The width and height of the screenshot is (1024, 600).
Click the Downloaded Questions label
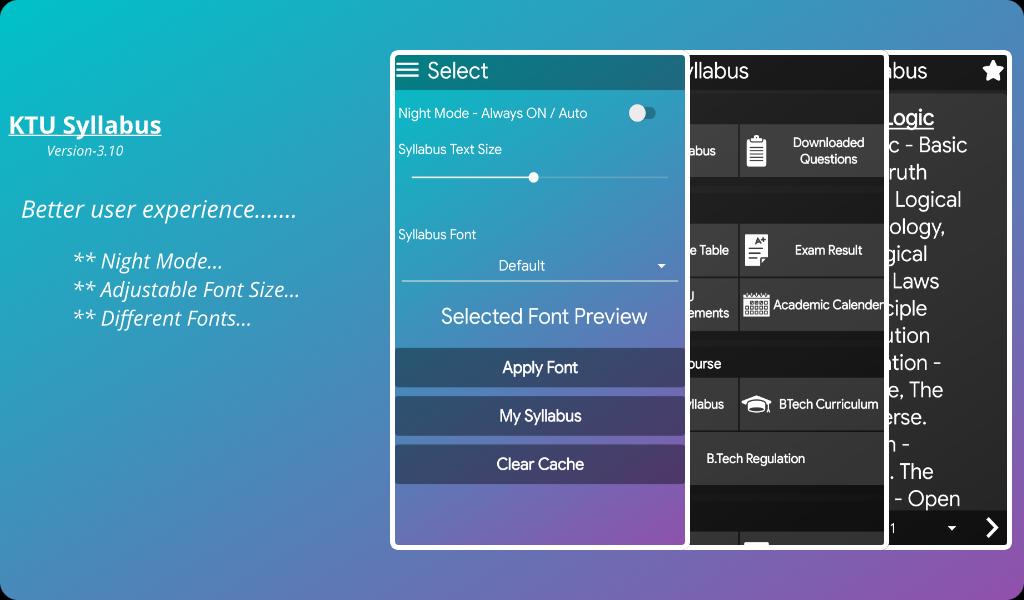pyautogui.click(x=828, y=151)
